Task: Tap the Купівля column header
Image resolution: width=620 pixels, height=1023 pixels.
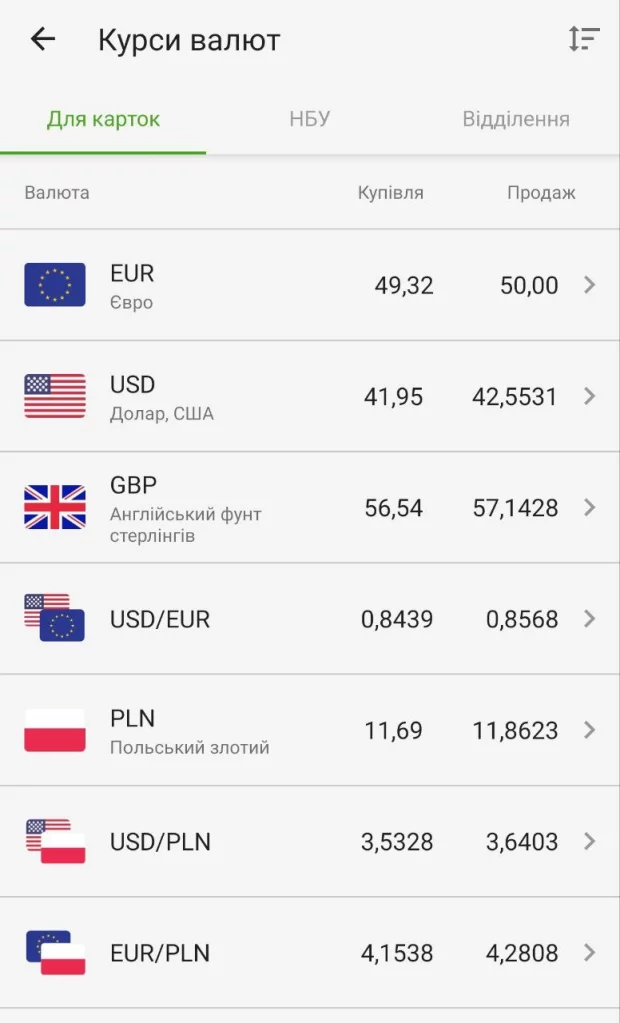Action: point(390,193)
